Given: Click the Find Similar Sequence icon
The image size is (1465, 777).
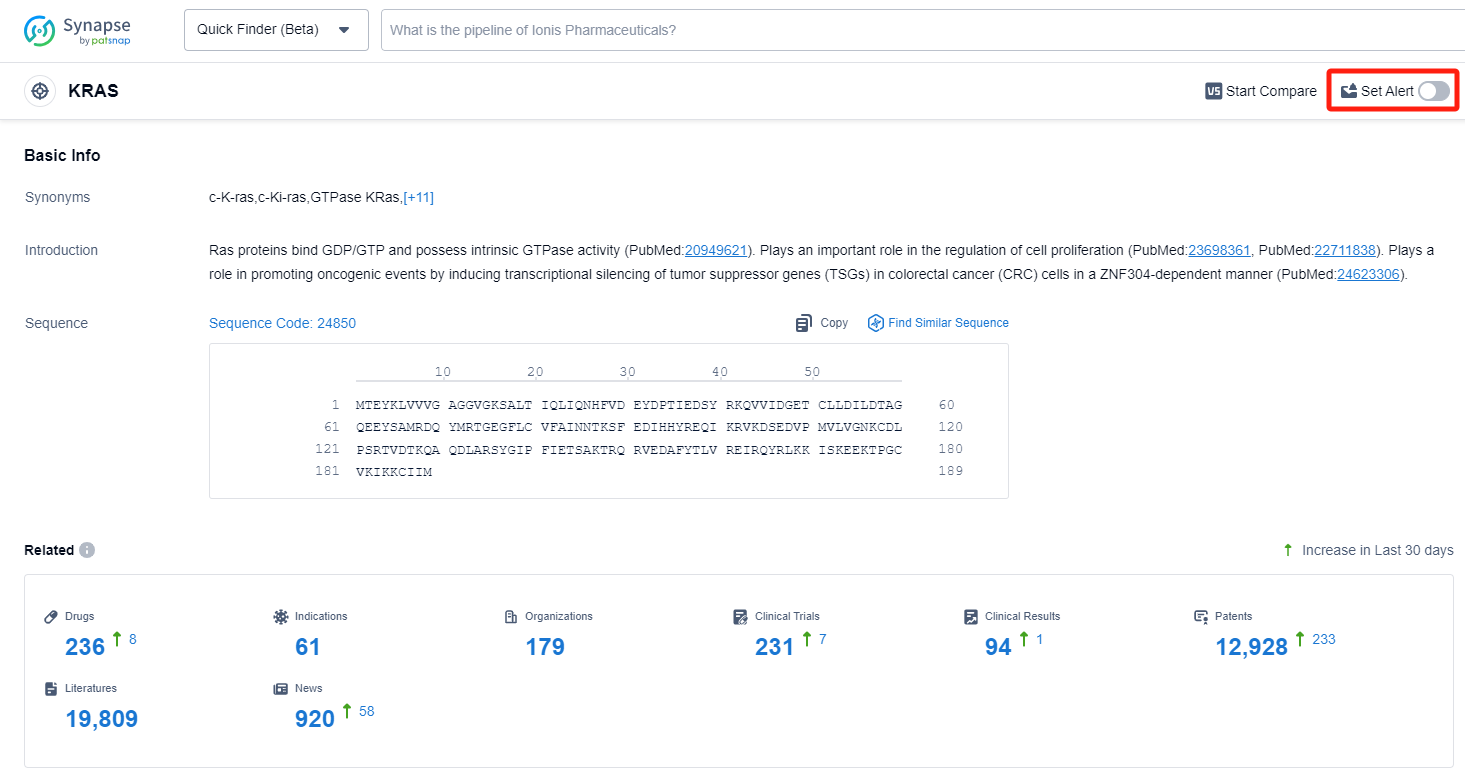Looking at the screenshot, I should pos(876,323).
